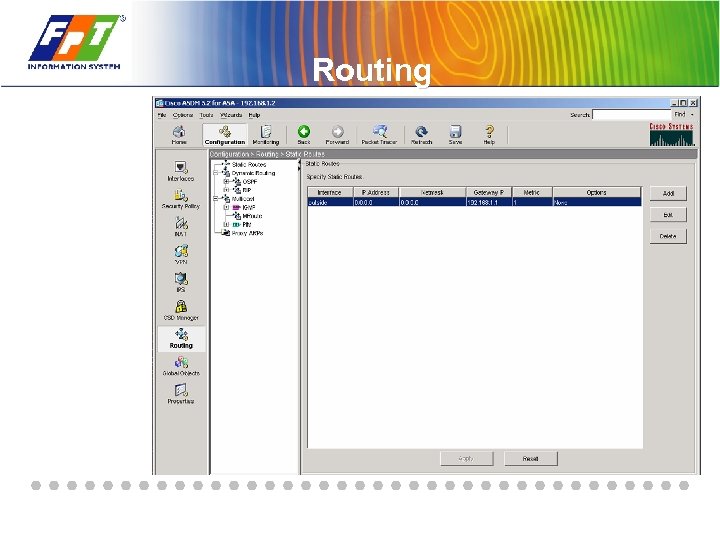Click the Interface column header
This screenshot has height=540, width=720.
(x=330, y=192)
